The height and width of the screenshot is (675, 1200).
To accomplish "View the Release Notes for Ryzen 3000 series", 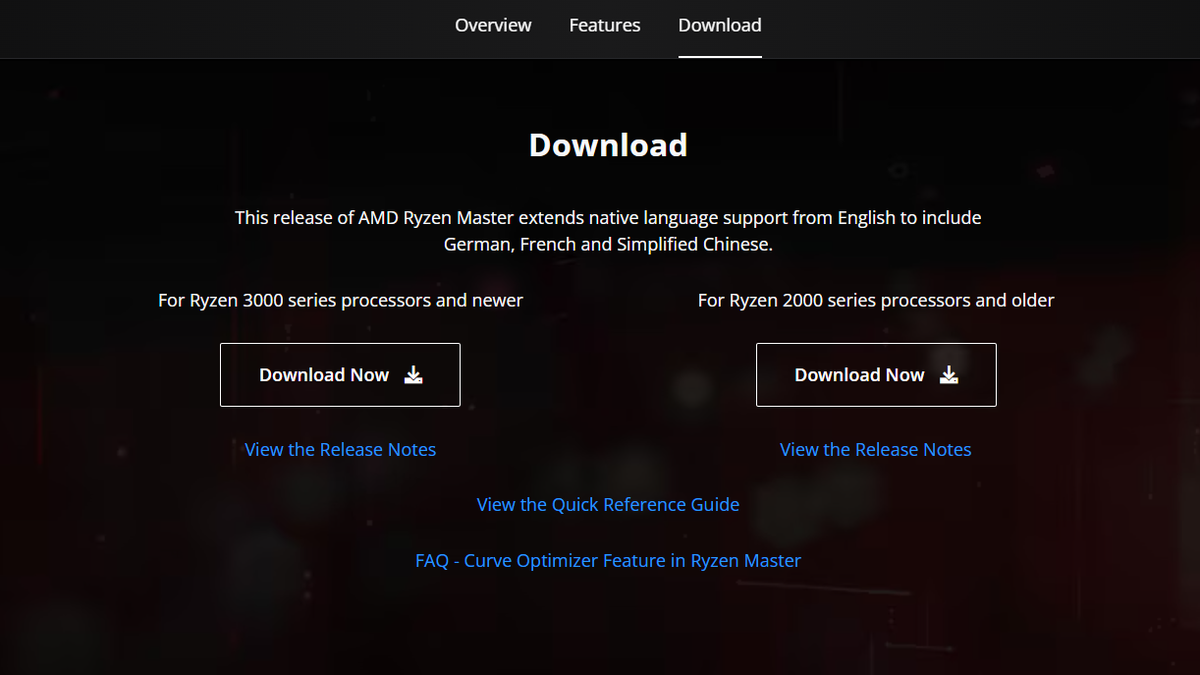I will (340, 450).
